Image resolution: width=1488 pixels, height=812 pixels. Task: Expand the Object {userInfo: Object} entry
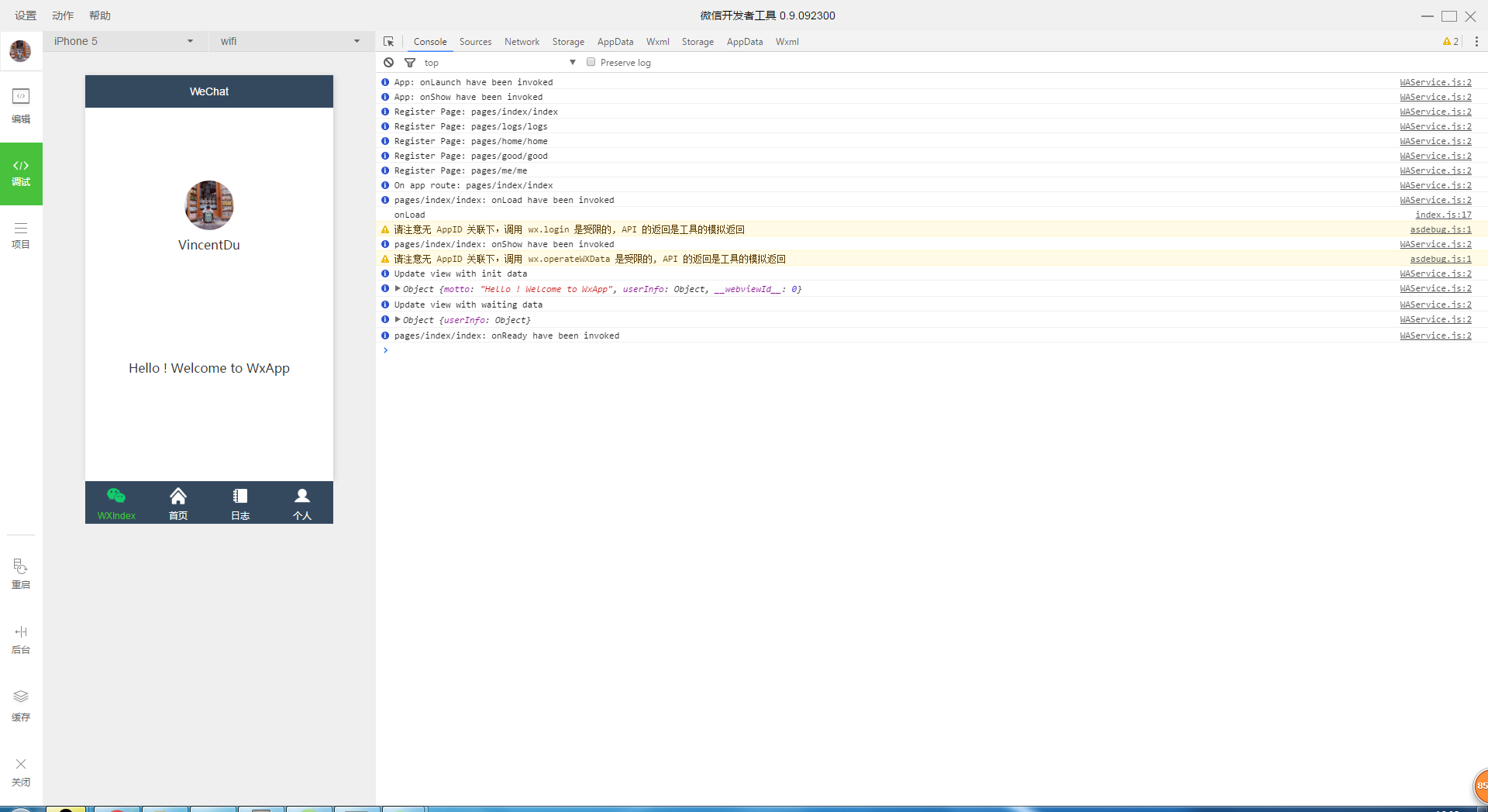coord(398,319)
